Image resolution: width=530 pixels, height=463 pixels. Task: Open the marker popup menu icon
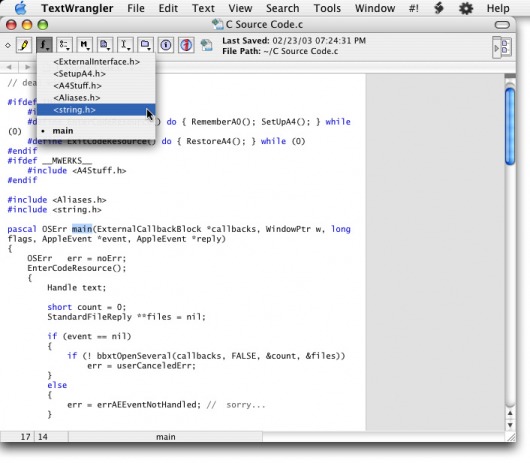coord(85,45)
